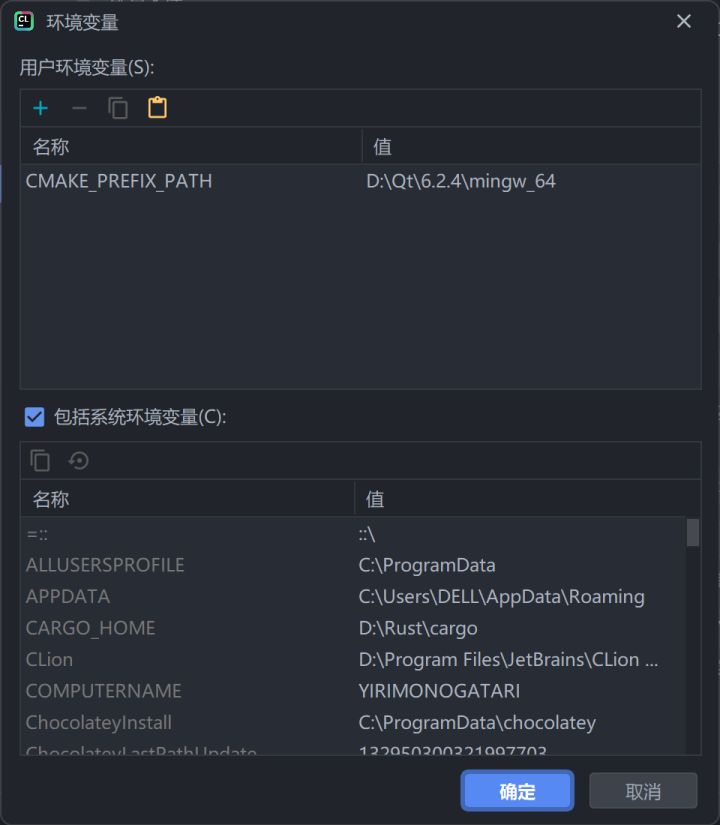Click the user variables 名称 column header
This screenshot has height=825, width=720.
pos(51,147)
